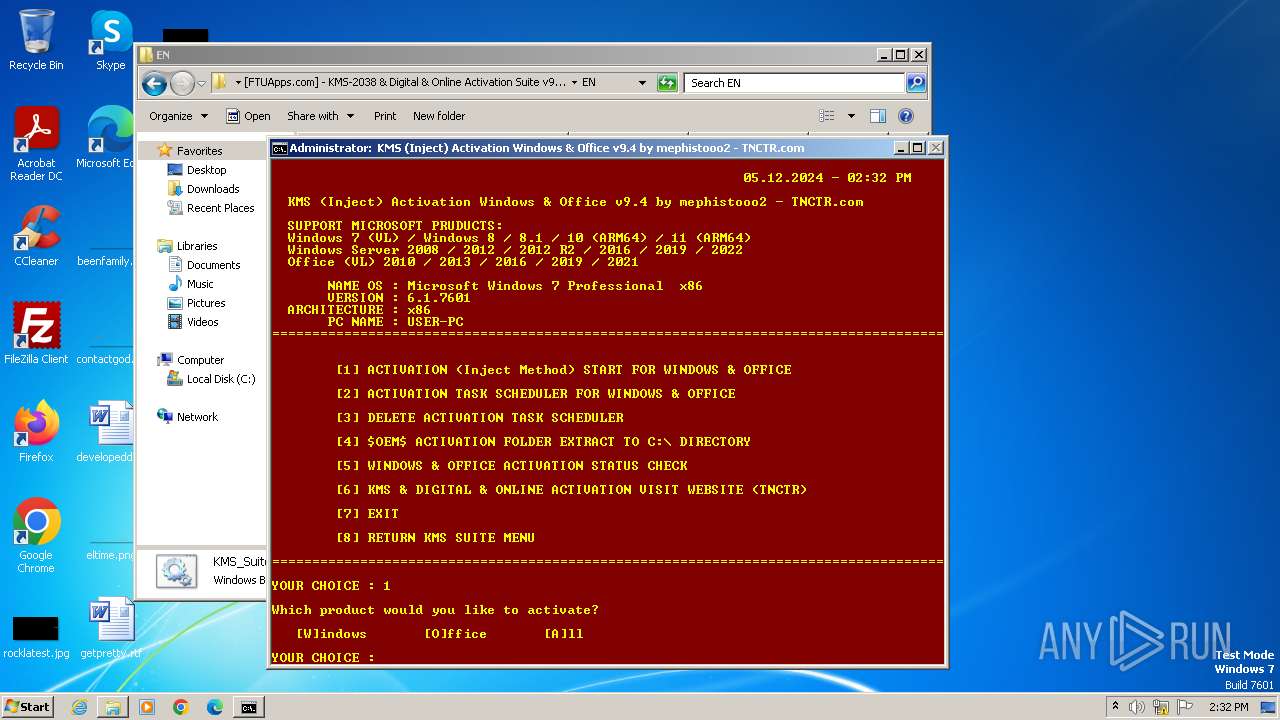The image size is (1280, 720).
Task: Open Windows Media Player taskbar icon
Action: [147, 707]
